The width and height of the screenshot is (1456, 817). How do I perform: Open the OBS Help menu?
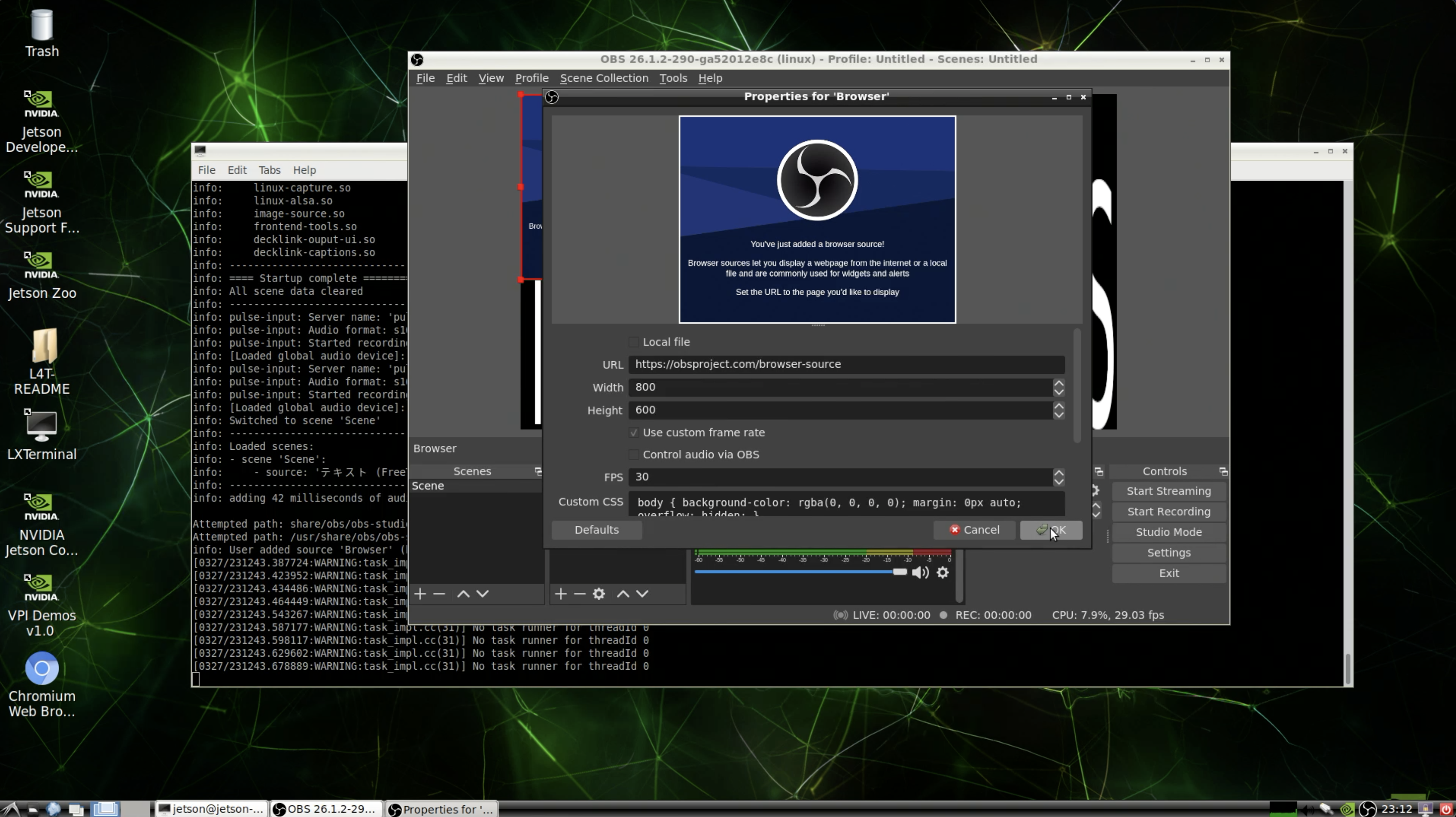pos(710,78)
